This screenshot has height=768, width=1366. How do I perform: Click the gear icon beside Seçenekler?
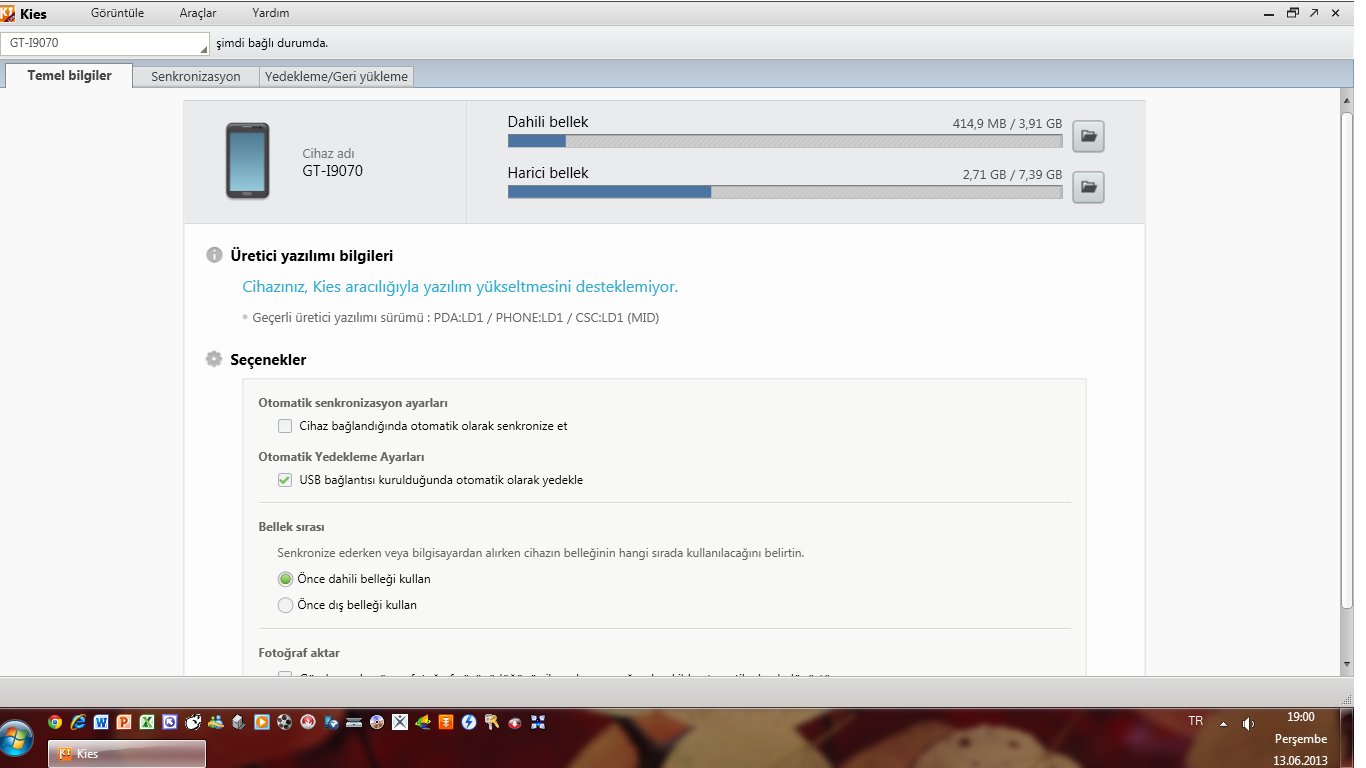214,359
